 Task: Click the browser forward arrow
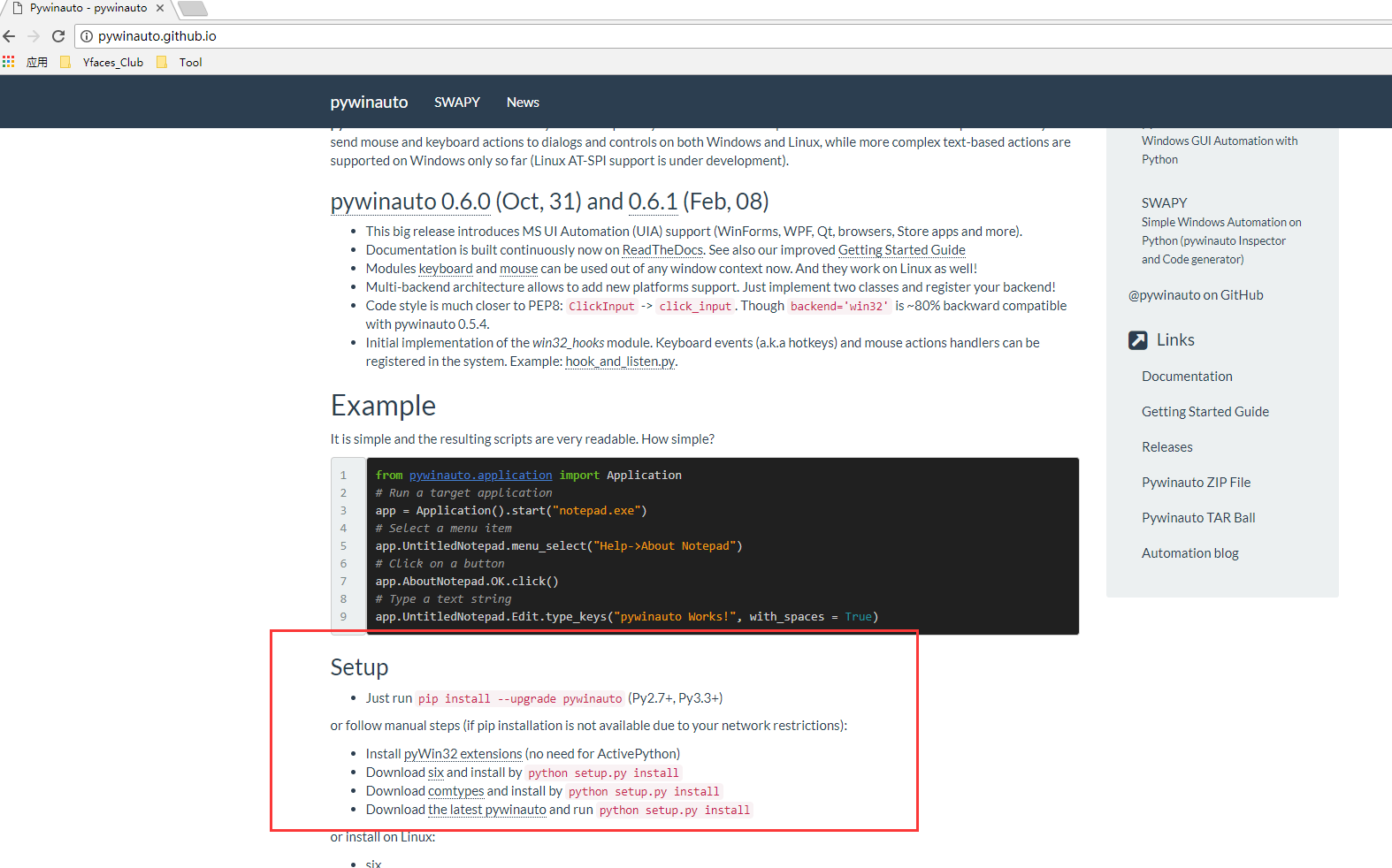(x=34, y=36)
